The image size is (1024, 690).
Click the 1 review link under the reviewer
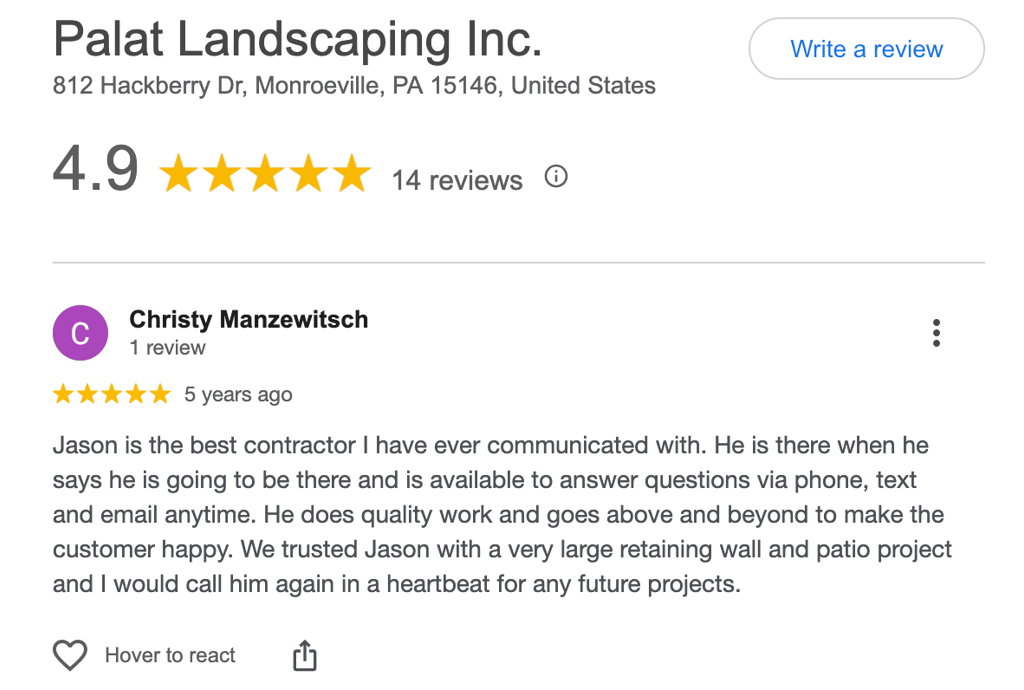[169, 348]
